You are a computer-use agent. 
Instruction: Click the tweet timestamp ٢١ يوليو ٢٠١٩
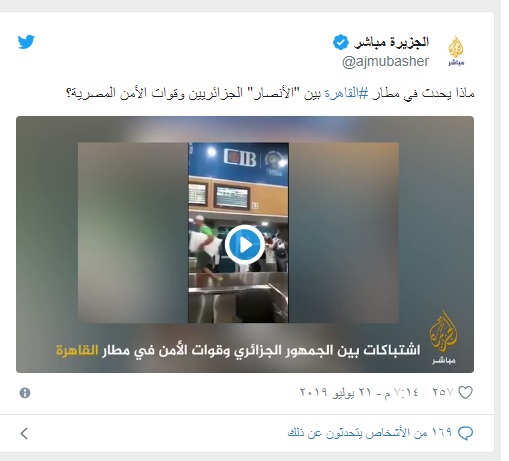pyautogui.click(x=359, y=392)
